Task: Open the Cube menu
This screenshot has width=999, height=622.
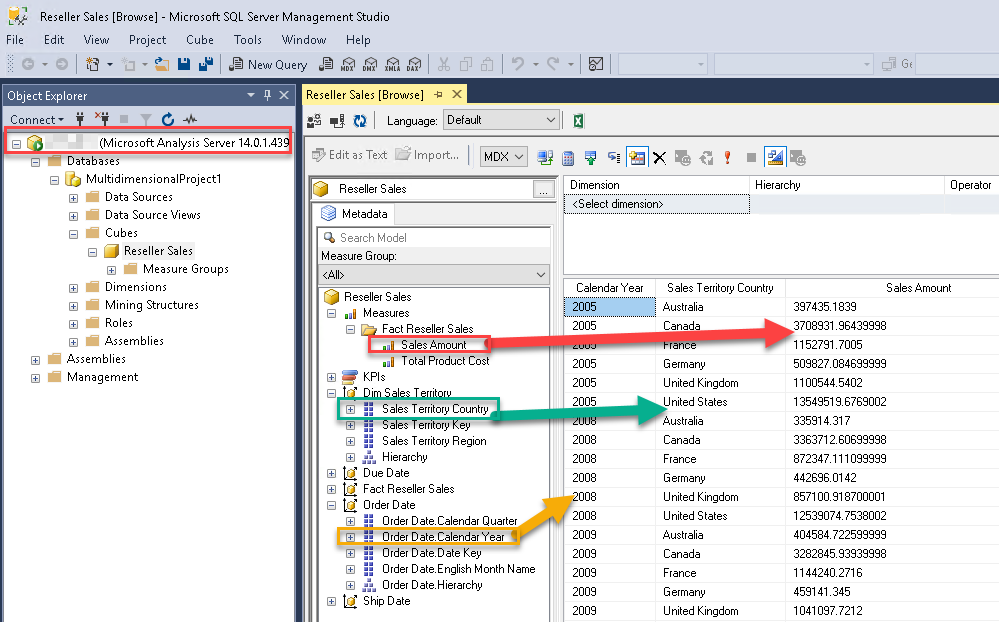Action: click(199, 40)
